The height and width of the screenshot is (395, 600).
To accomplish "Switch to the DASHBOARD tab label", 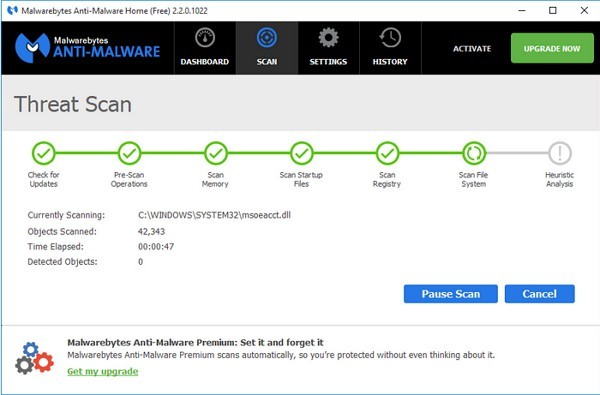I will (205, 62).
